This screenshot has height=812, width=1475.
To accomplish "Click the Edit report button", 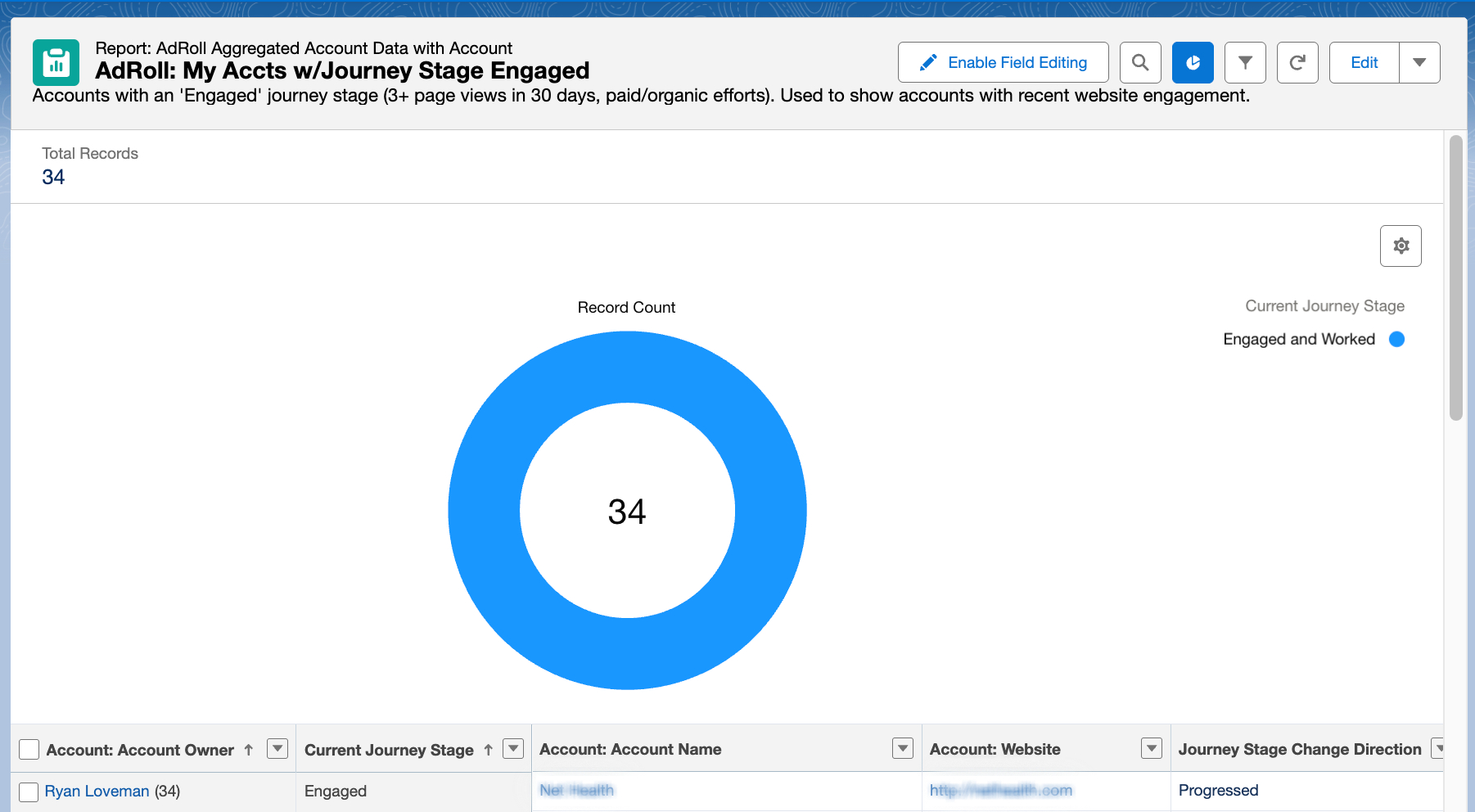I will [x=1364, y=62].
